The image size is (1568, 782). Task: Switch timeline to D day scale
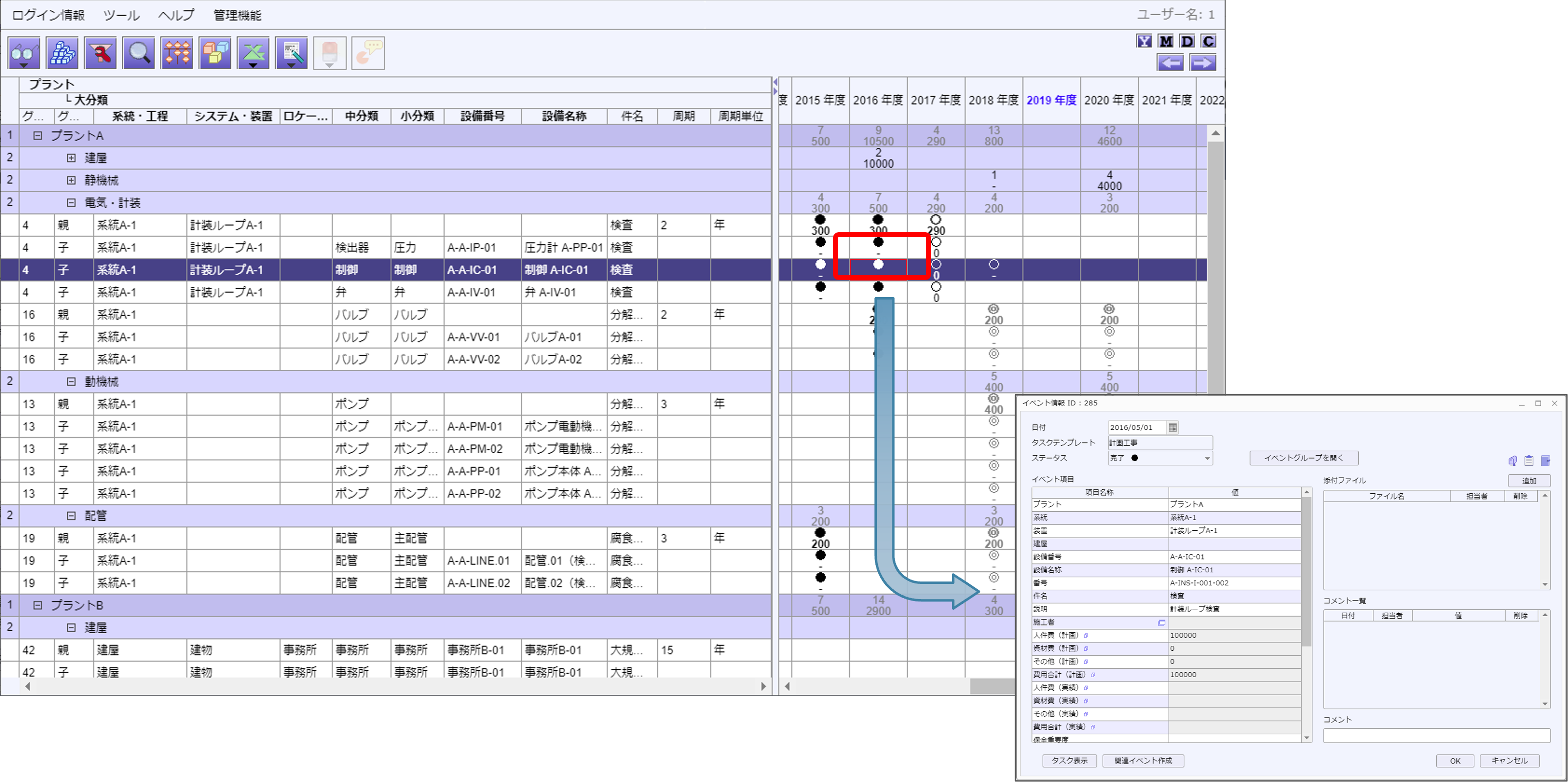pyautogui.click(x=1187, y=41)
